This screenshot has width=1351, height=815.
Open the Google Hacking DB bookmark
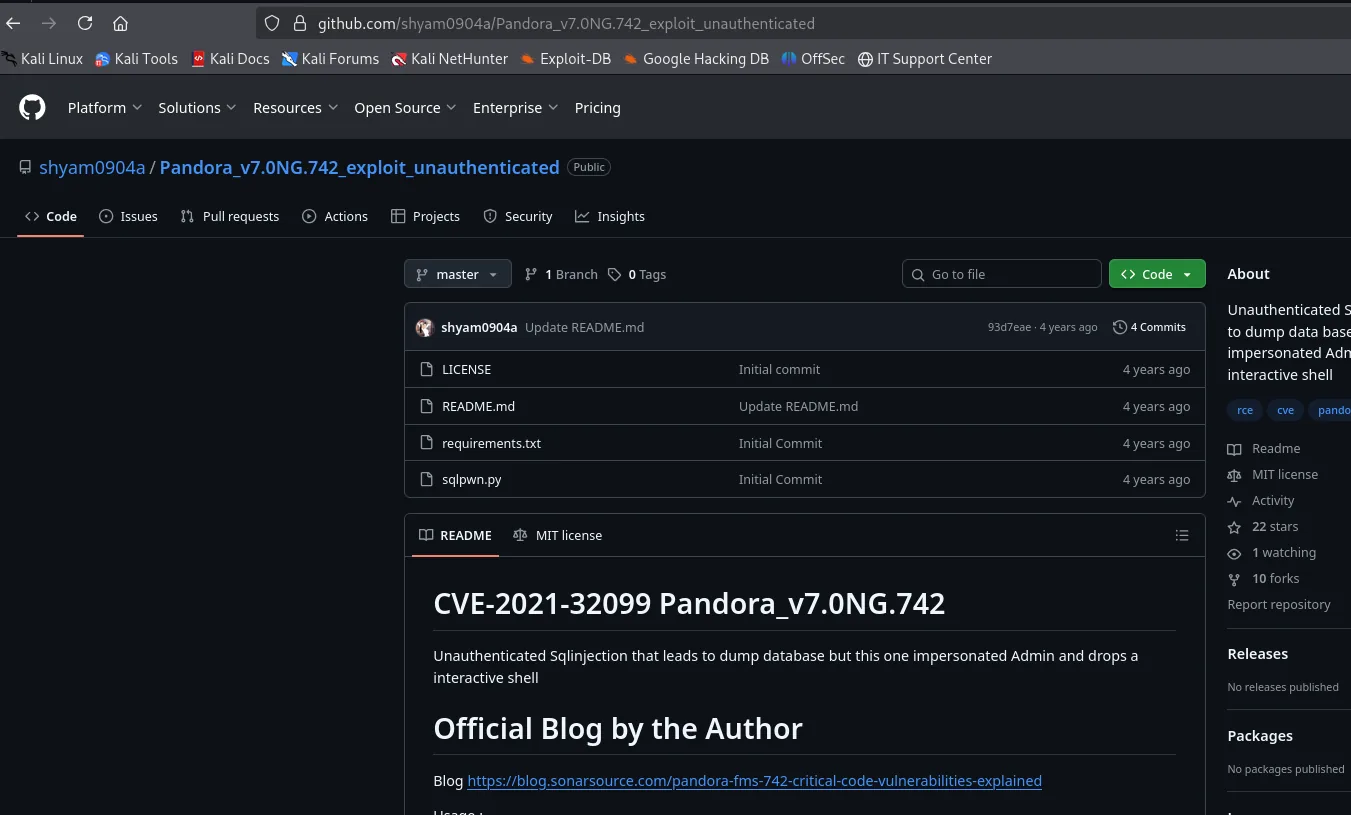tap(696, 59)
